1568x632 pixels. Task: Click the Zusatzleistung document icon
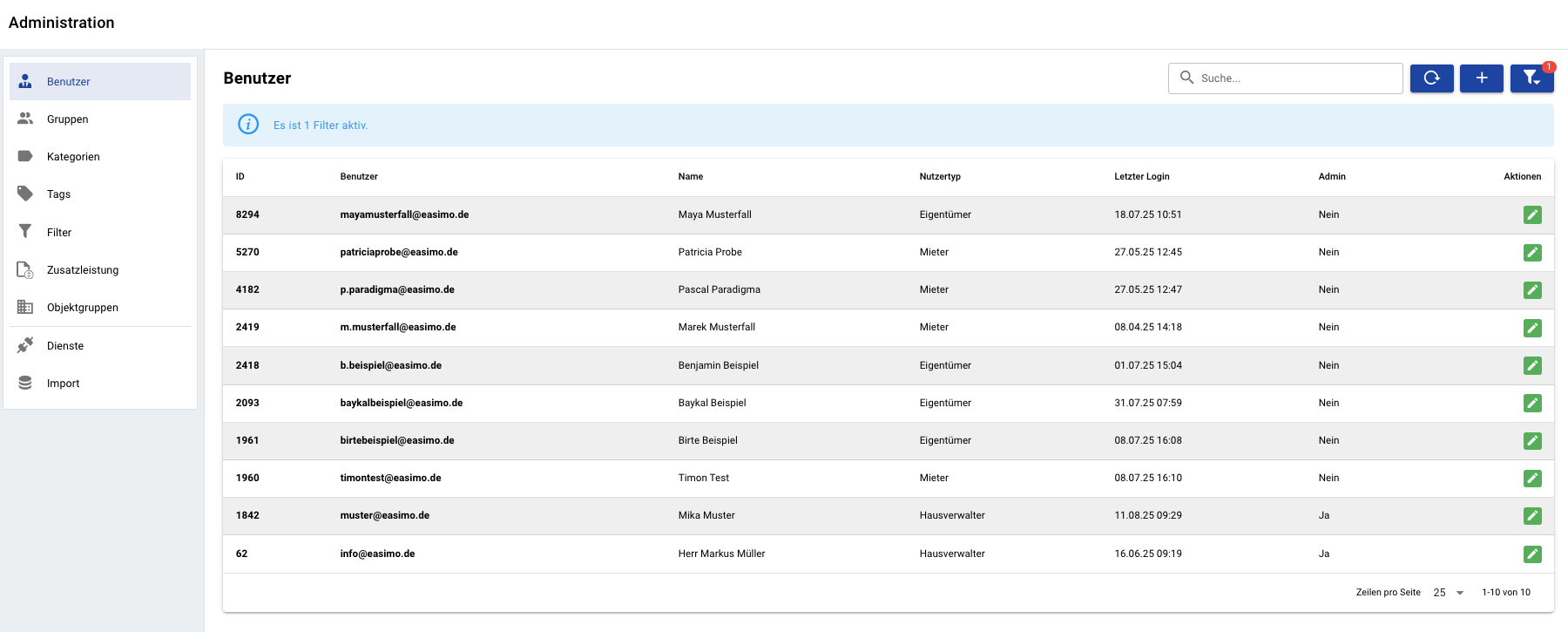(25, 269)
